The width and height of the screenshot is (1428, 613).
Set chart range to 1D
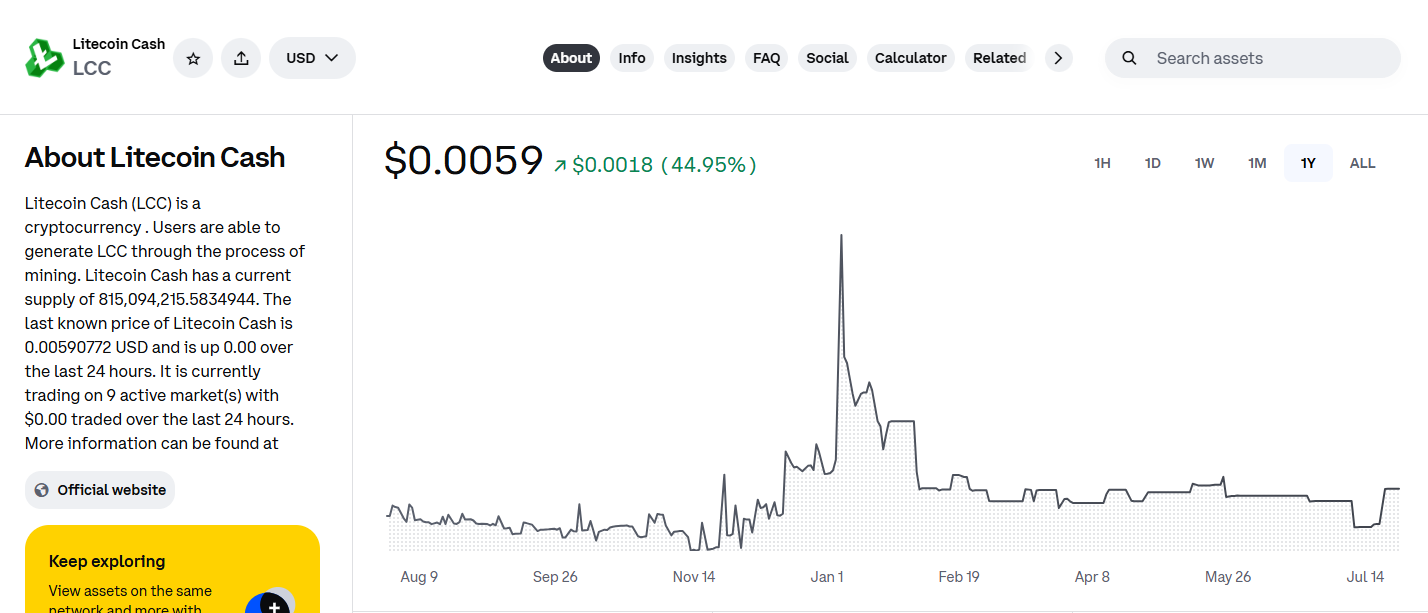[x=1153, y=163]
